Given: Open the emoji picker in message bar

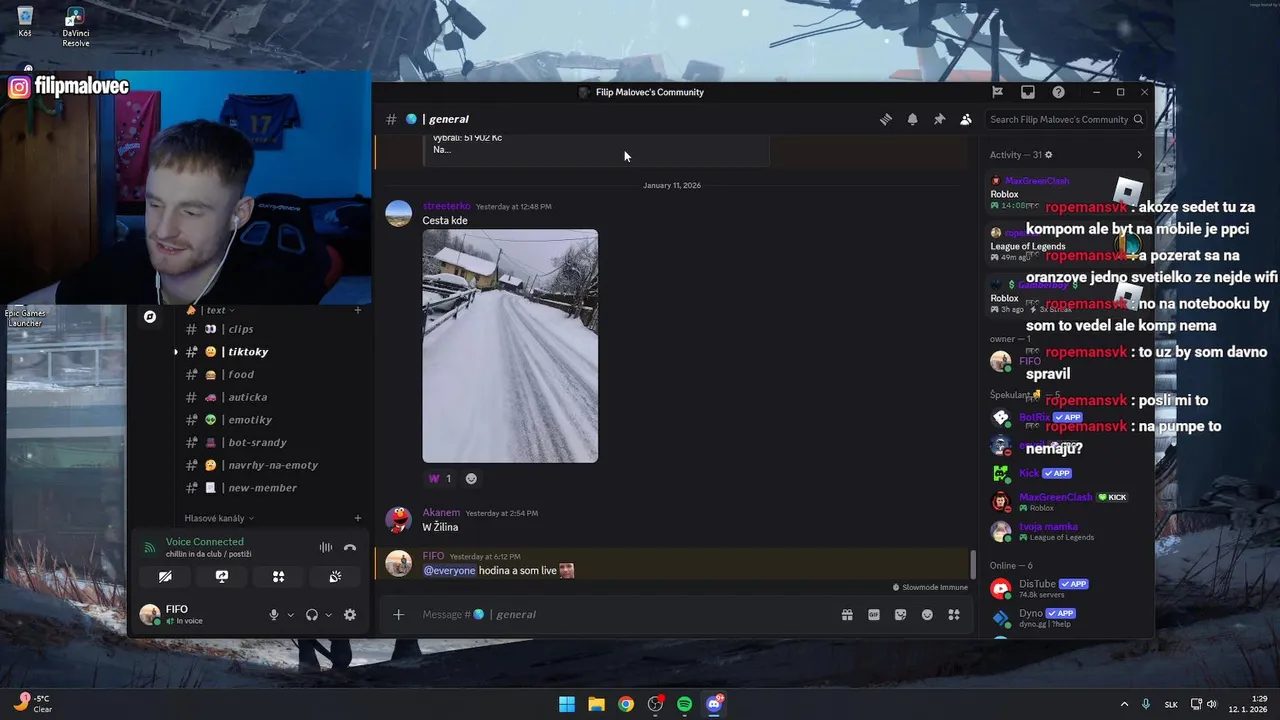Looking at the screenshot, I should pos(927,614).
